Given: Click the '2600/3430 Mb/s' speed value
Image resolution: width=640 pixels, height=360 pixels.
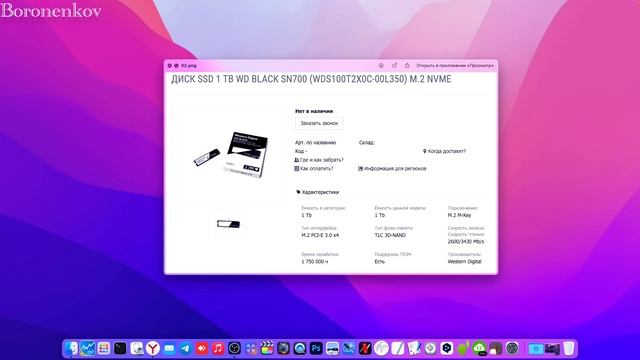Looking at the screenshot, I should coord(466,242).
